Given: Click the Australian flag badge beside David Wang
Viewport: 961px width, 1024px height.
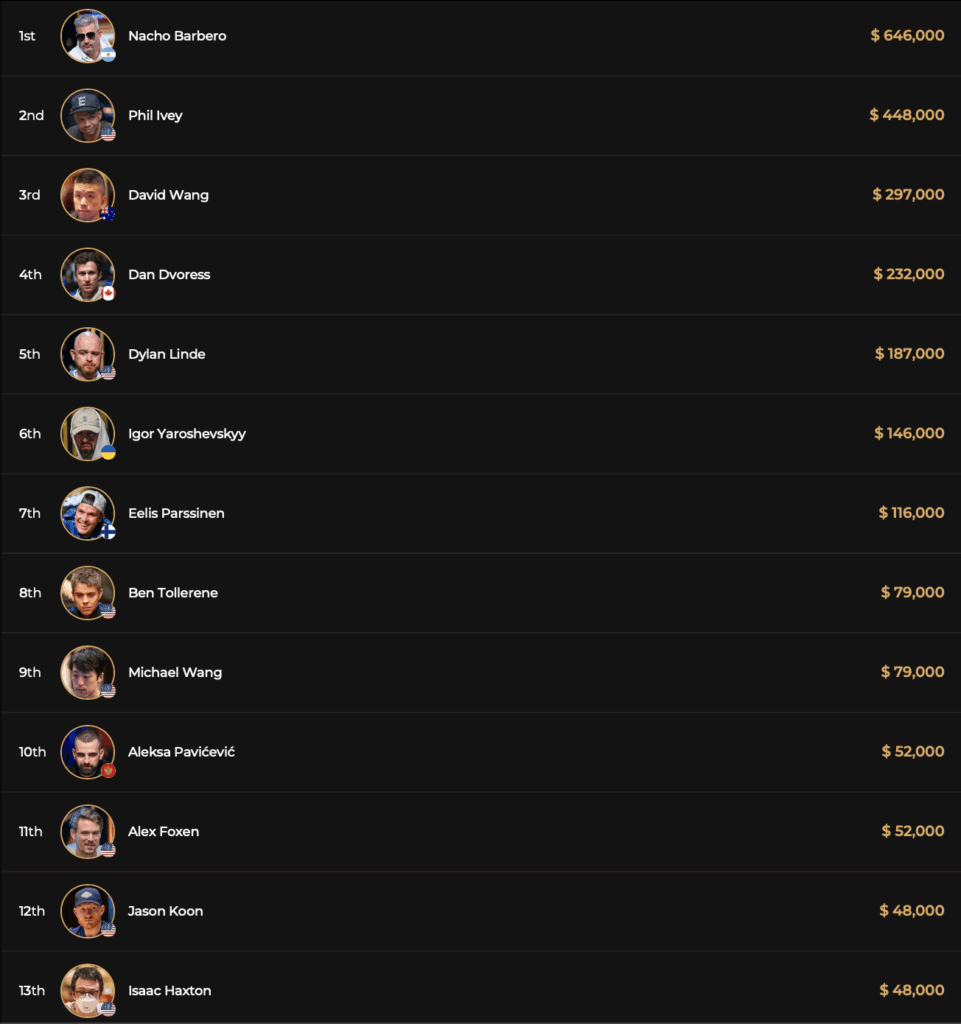Looking at the screenshot, I should pos(108,213).
